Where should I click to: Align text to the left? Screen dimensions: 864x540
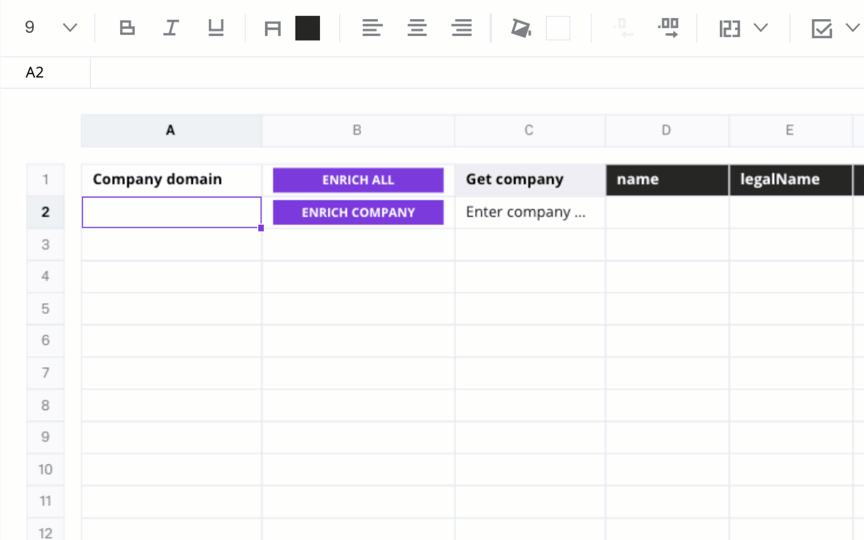(372, 28)
